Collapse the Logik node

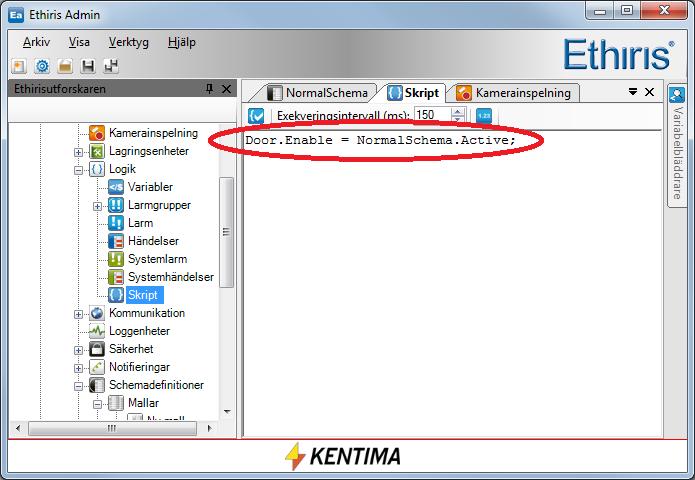point(78,170)
